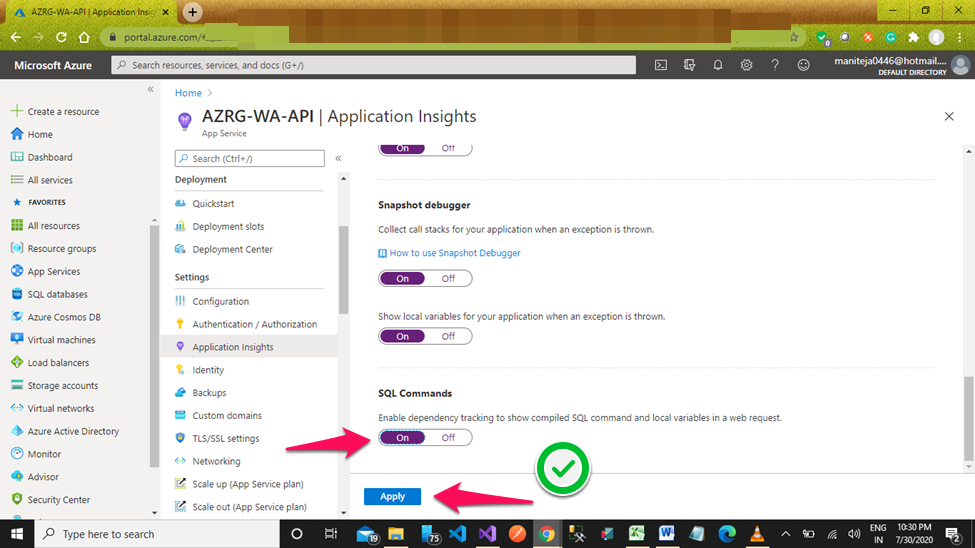Open the help question mark

pos(775,65)
